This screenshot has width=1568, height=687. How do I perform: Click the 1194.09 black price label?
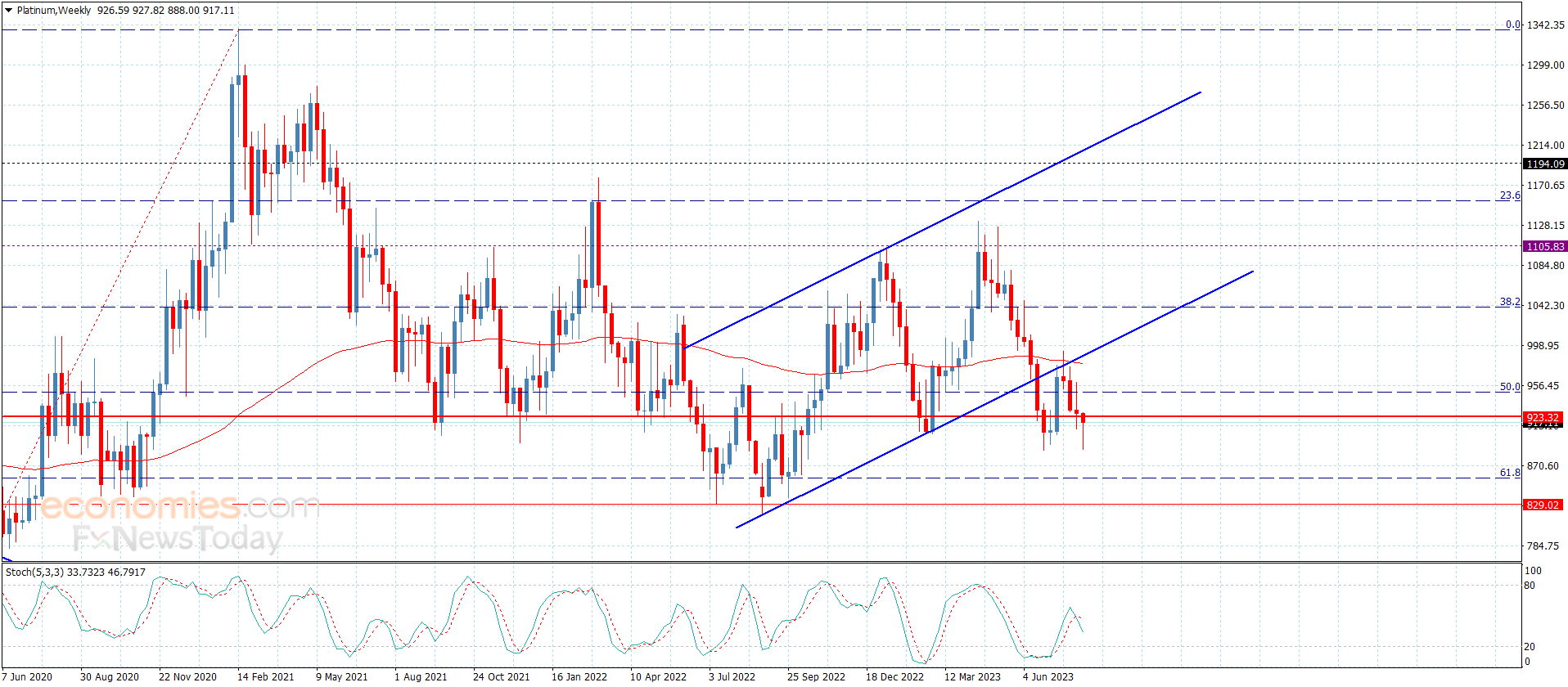point(1545,164)
